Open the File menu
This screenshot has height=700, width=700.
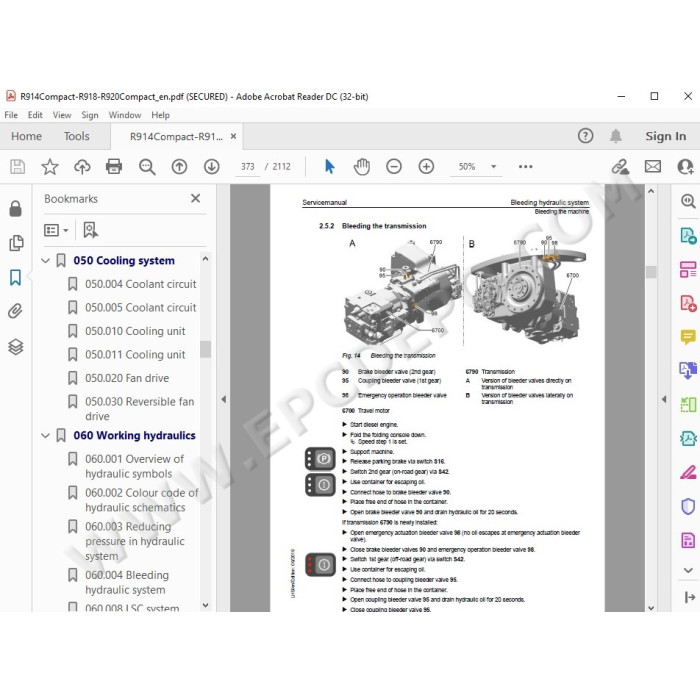(x=11, y=115)
